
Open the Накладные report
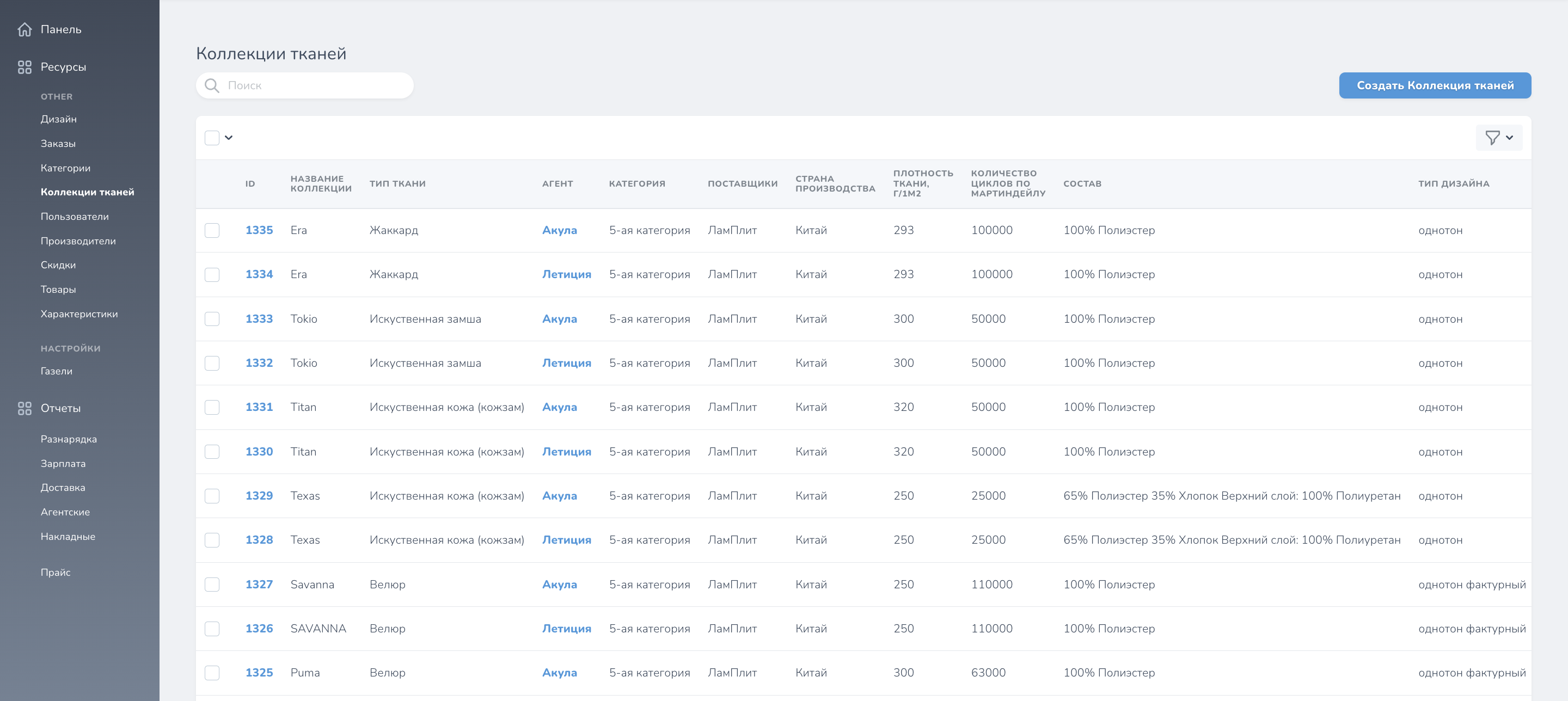(x=68, y=537)
